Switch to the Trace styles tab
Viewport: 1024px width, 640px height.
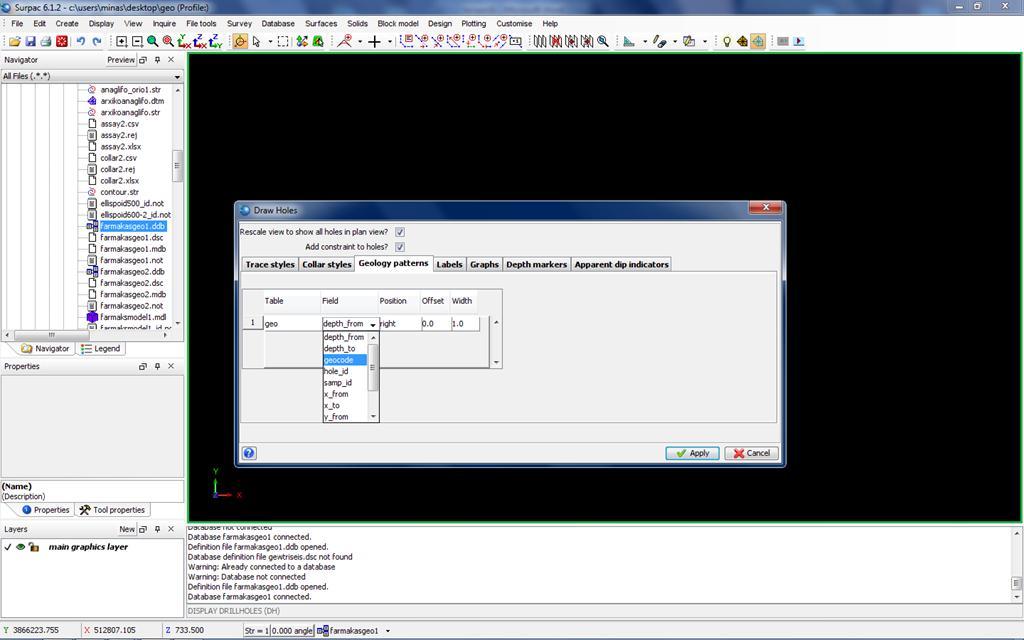click(x=270, y=264)
